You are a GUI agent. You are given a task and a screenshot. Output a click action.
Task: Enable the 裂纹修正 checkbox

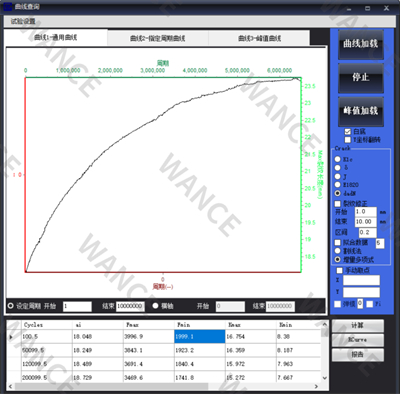tap(338, 204)
